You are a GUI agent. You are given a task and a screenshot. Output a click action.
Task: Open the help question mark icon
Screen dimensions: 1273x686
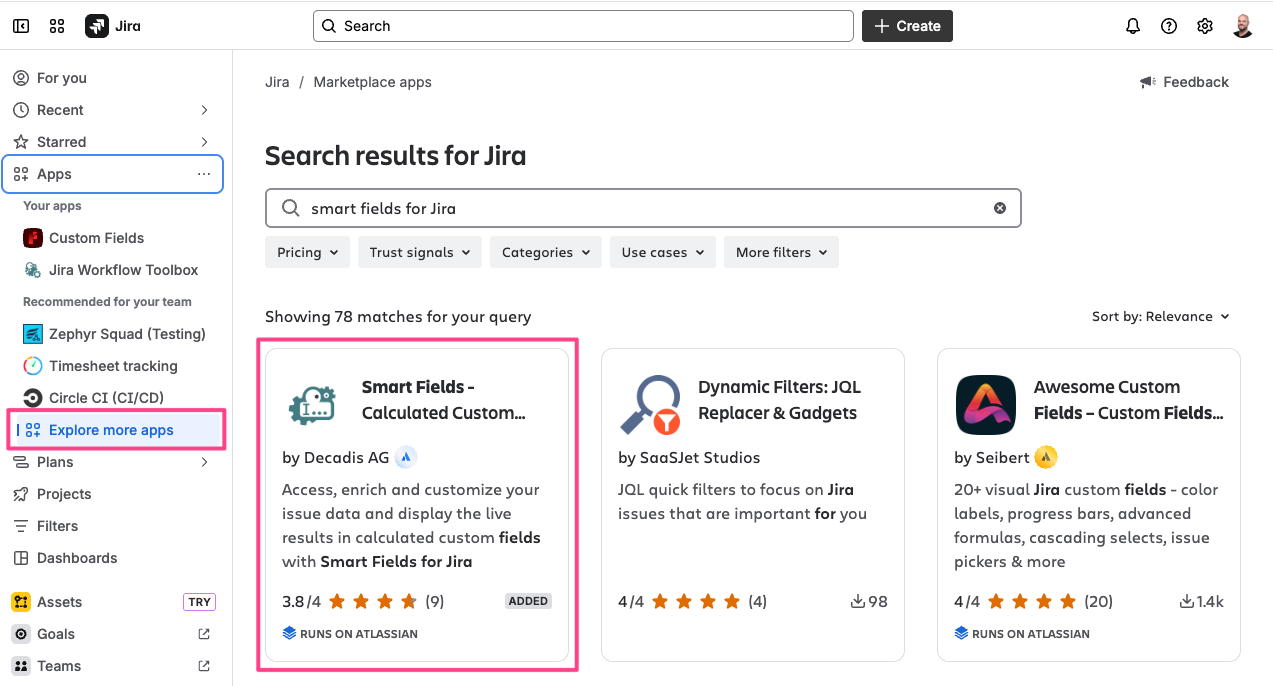click(x=1169, y=26)
